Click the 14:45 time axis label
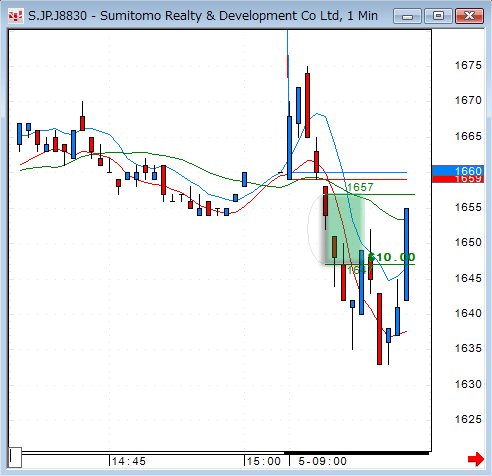 click(x=129, y=461)
